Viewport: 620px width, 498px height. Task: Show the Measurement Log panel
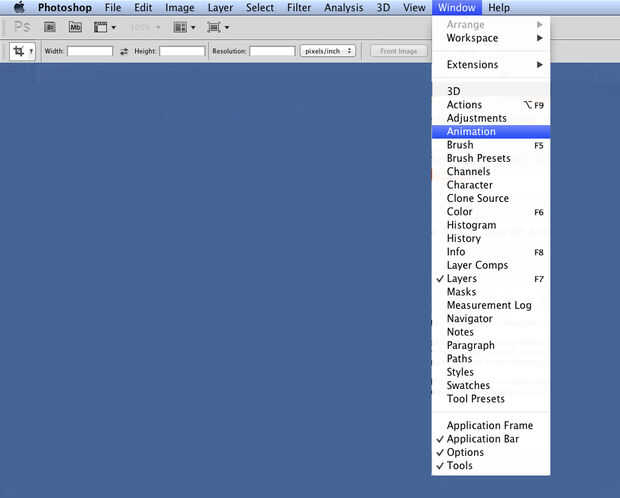tap(491, 305)
